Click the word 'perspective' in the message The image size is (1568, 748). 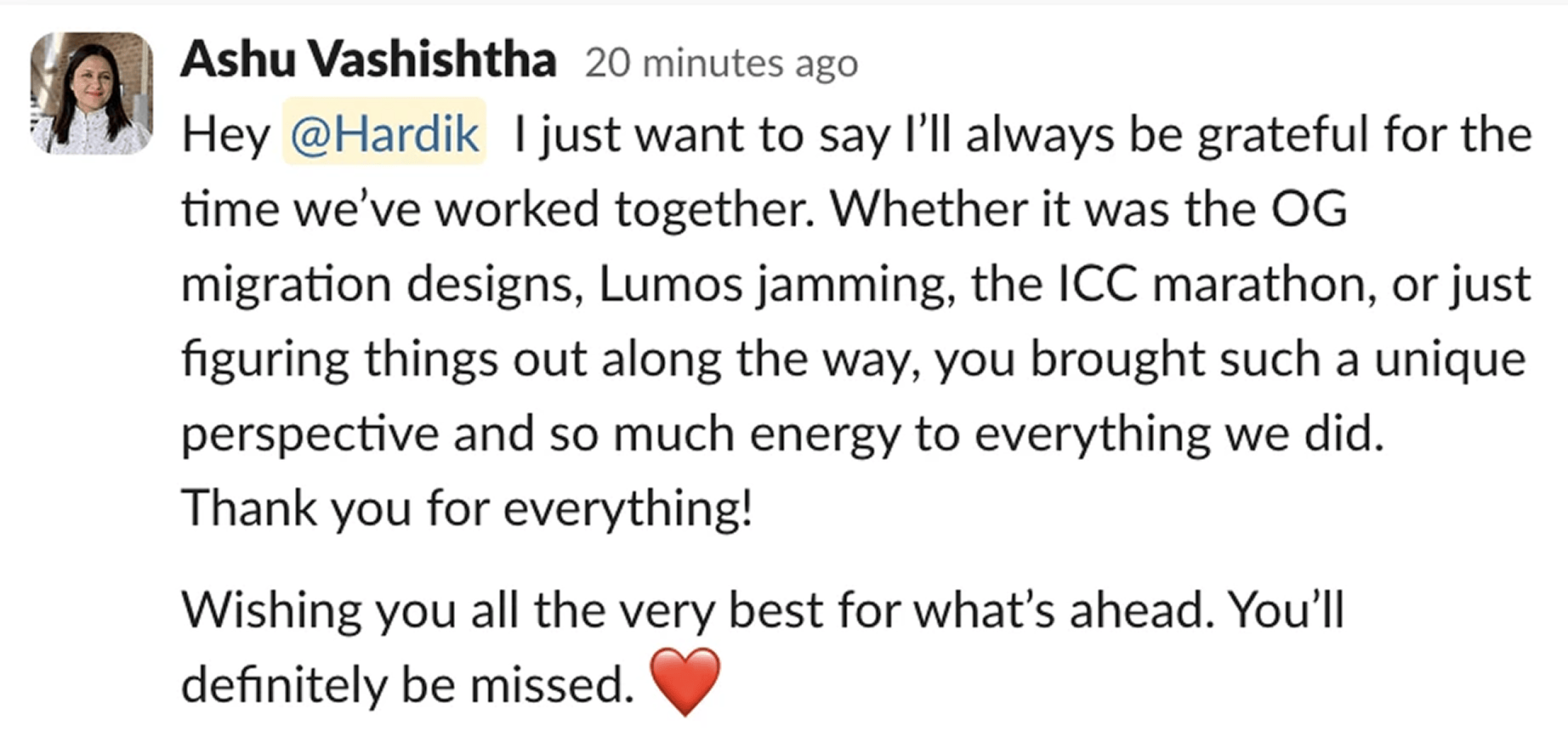[x=309, y=433]
